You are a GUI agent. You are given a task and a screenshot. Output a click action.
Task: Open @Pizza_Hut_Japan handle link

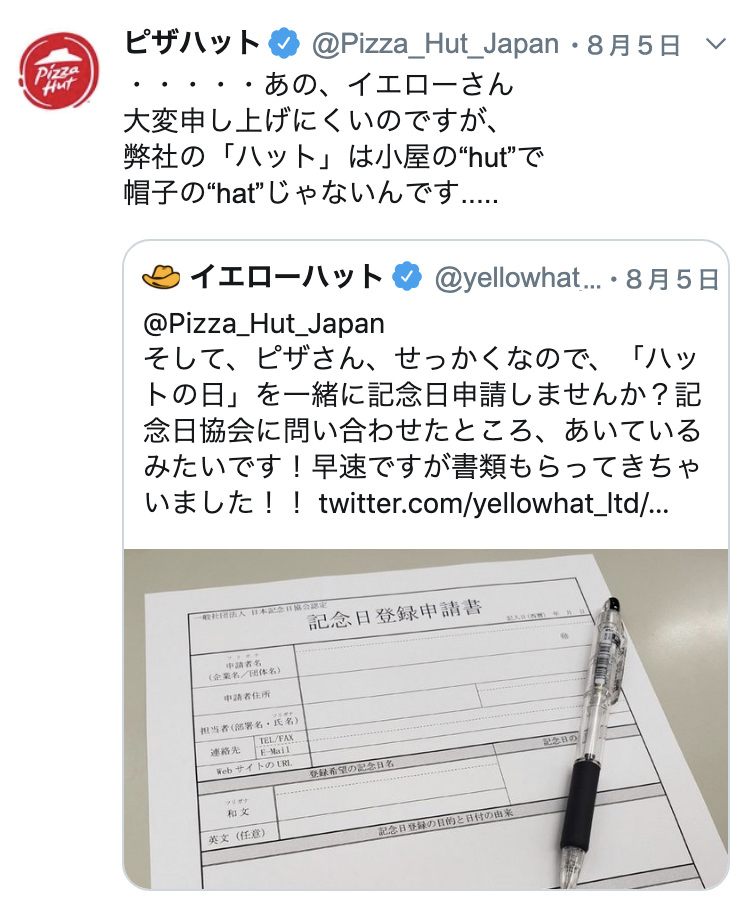click(435, 44)
